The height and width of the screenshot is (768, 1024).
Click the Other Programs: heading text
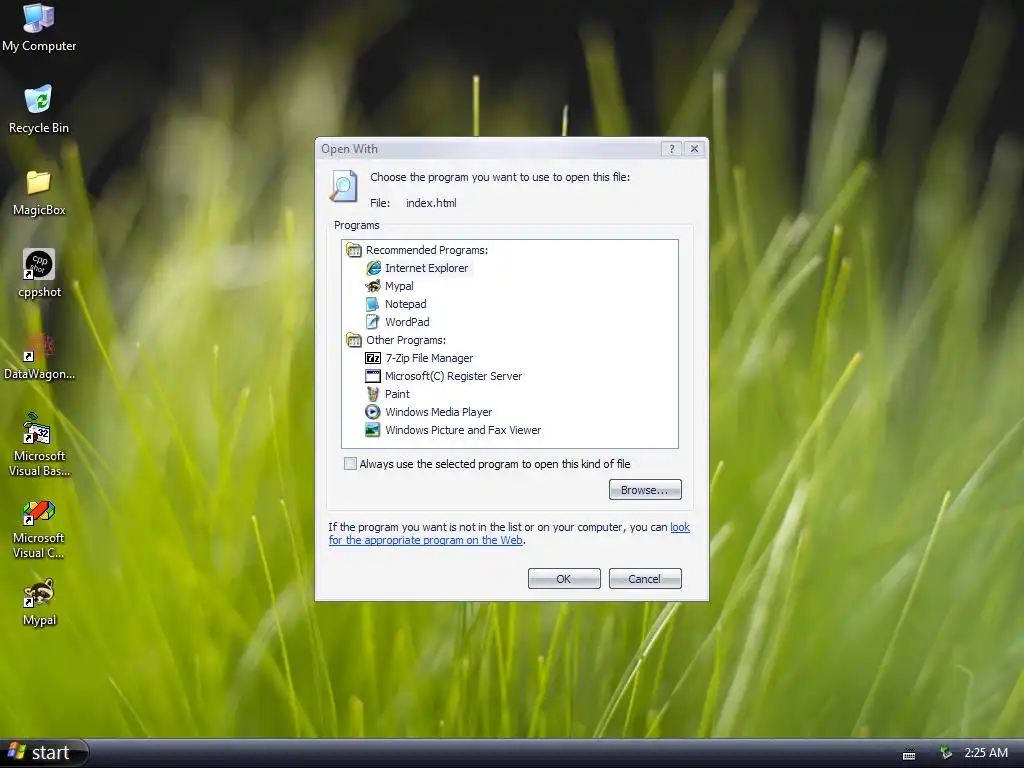click(406, 340)
